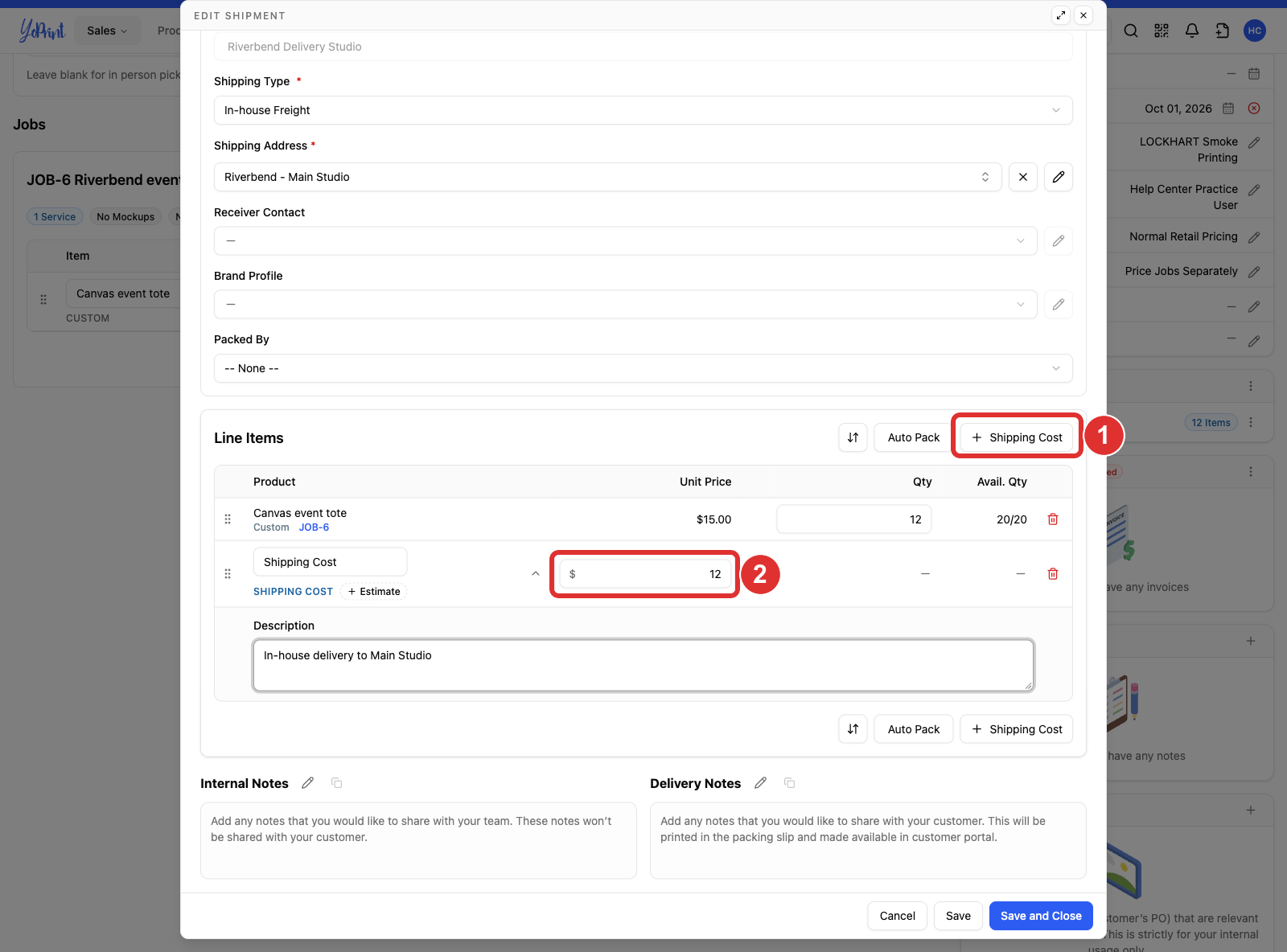Image resolution: width=1287 pixels, height=952 pixels.
Task: Open the HC user avatar menu
Action: [x=1255, y=31]
